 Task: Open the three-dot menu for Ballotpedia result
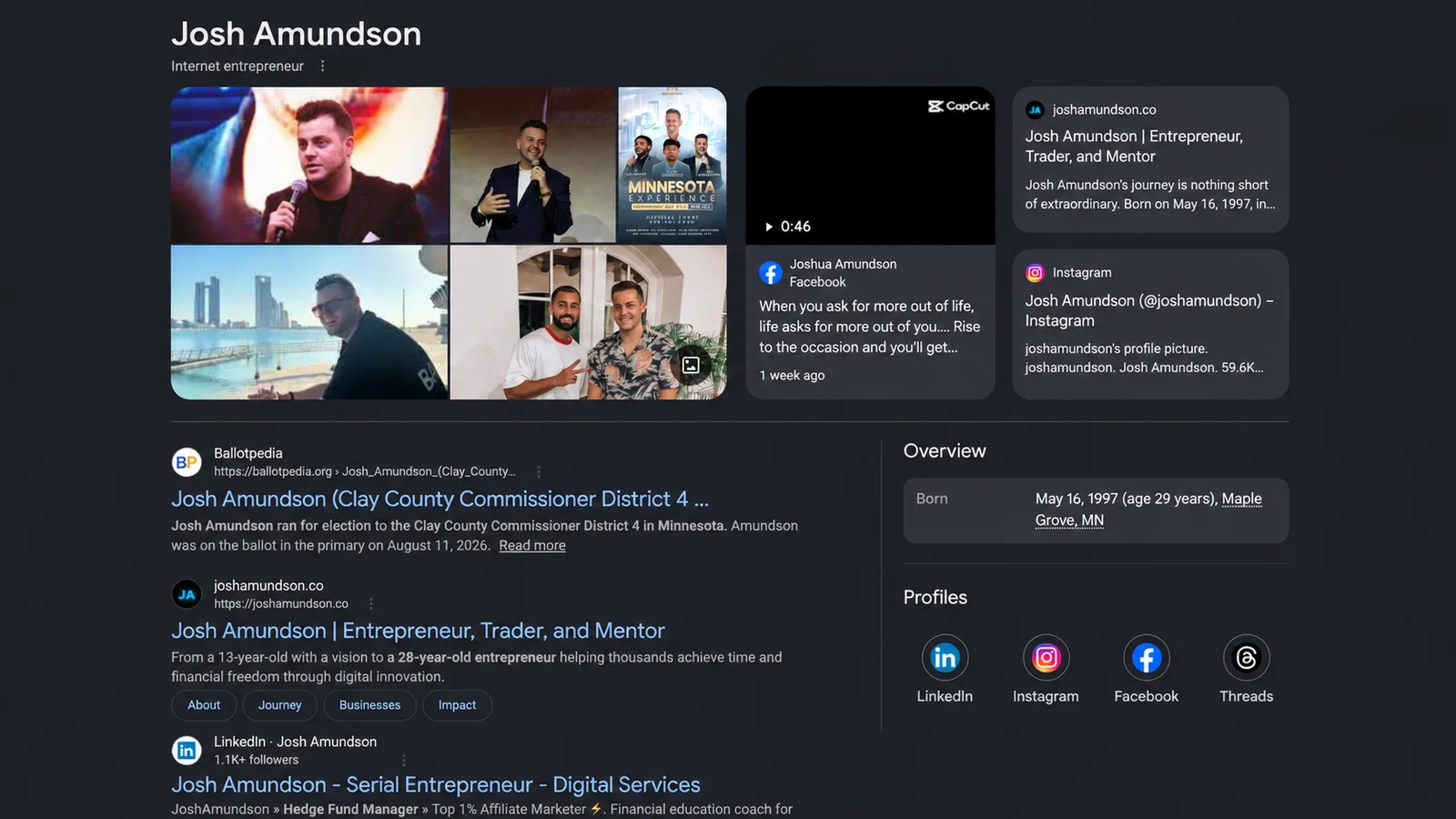coord(539,471)
